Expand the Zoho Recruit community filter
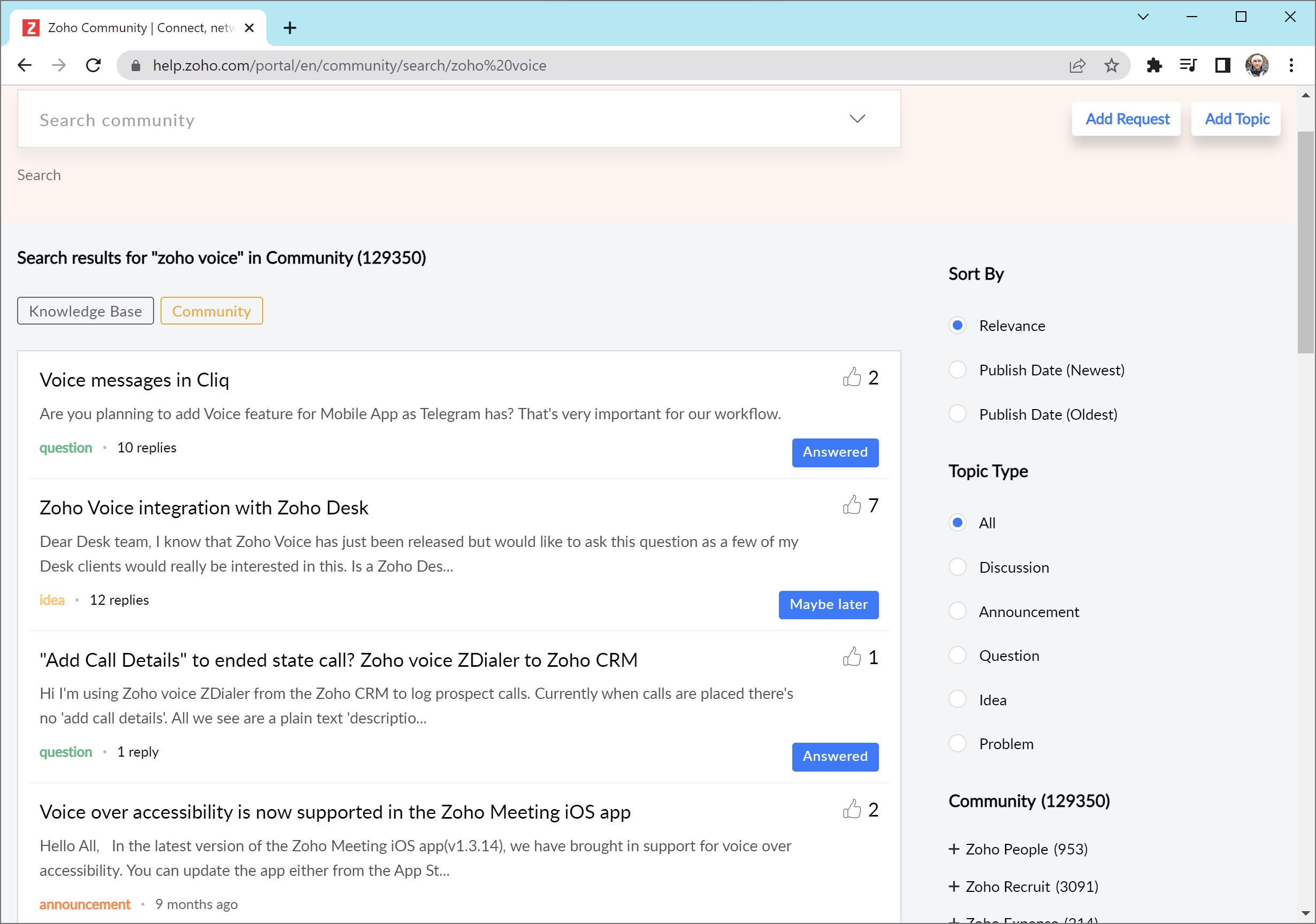This screenshot has height=924, width=1316. [x=952, y=885]
